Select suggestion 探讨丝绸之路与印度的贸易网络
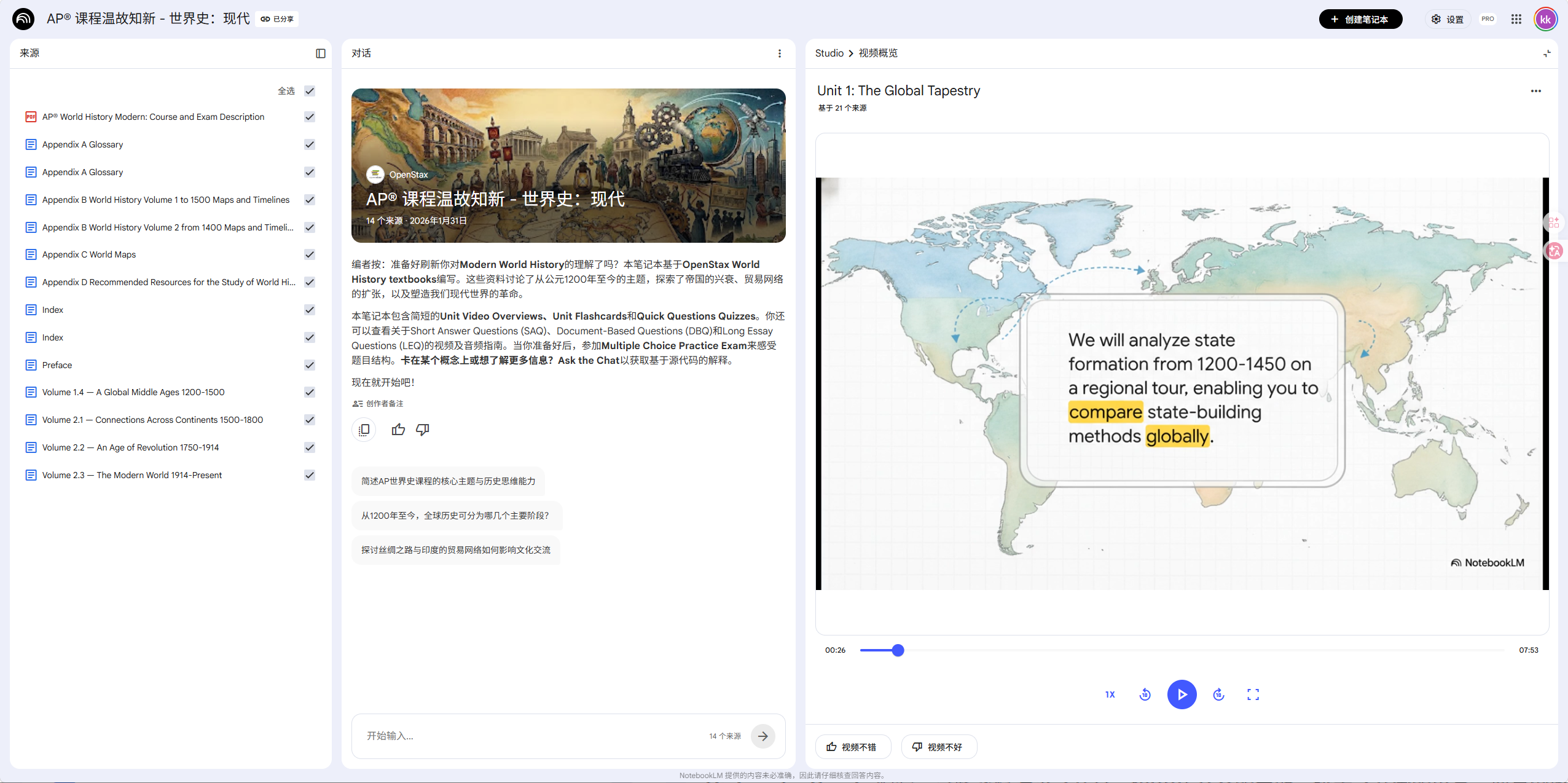Screen dimensions: 1568x783 coord(455,550)
